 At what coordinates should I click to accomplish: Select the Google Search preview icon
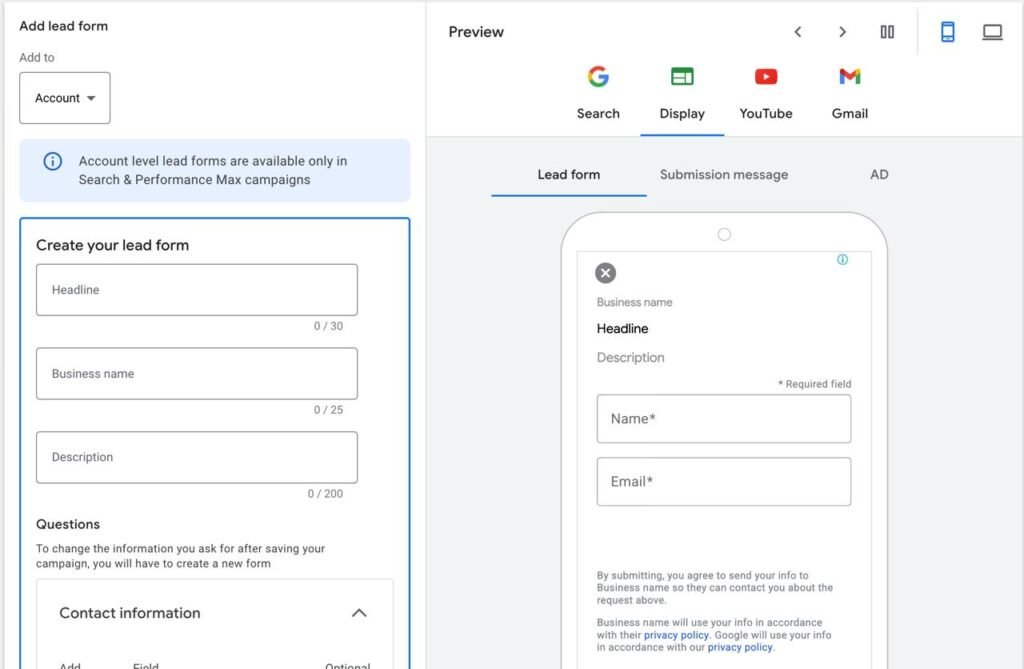pyautogui.click(x=598, y=78)
